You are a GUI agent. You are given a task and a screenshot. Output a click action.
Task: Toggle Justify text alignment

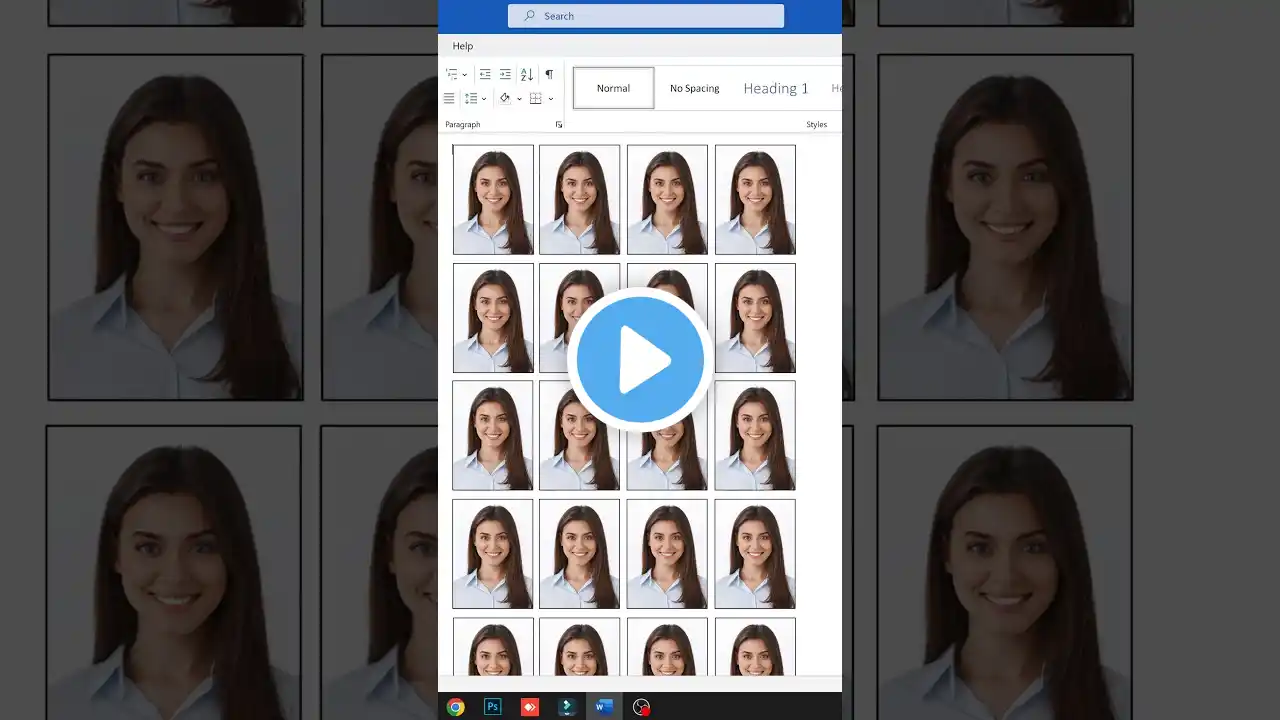449,98
